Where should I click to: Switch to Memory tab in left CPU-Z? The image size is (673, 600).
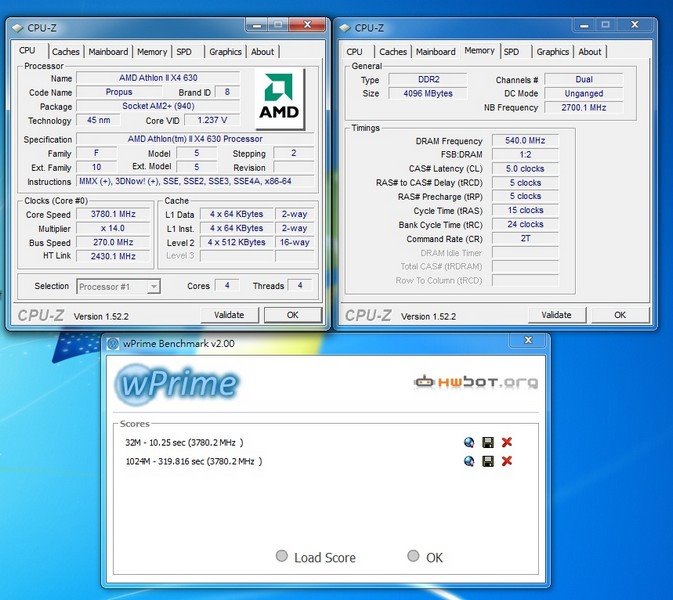[152, 52]
